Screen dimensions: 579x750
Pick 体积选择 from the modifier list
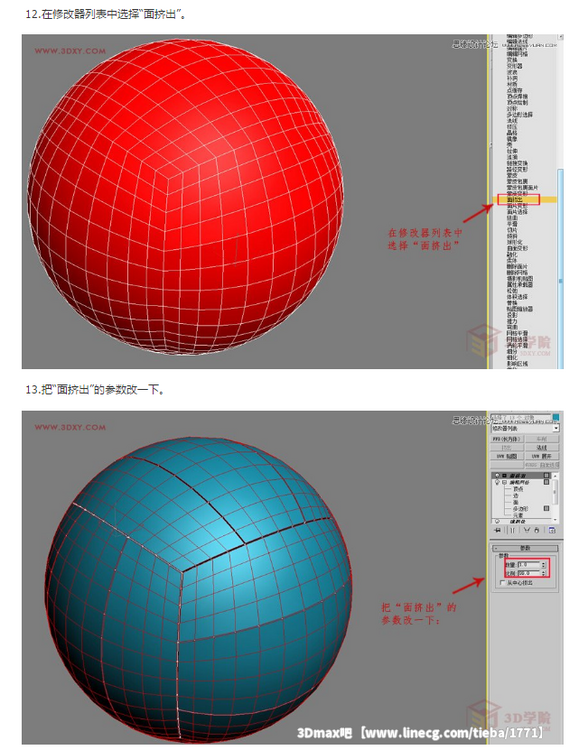(x=517, y=297)
